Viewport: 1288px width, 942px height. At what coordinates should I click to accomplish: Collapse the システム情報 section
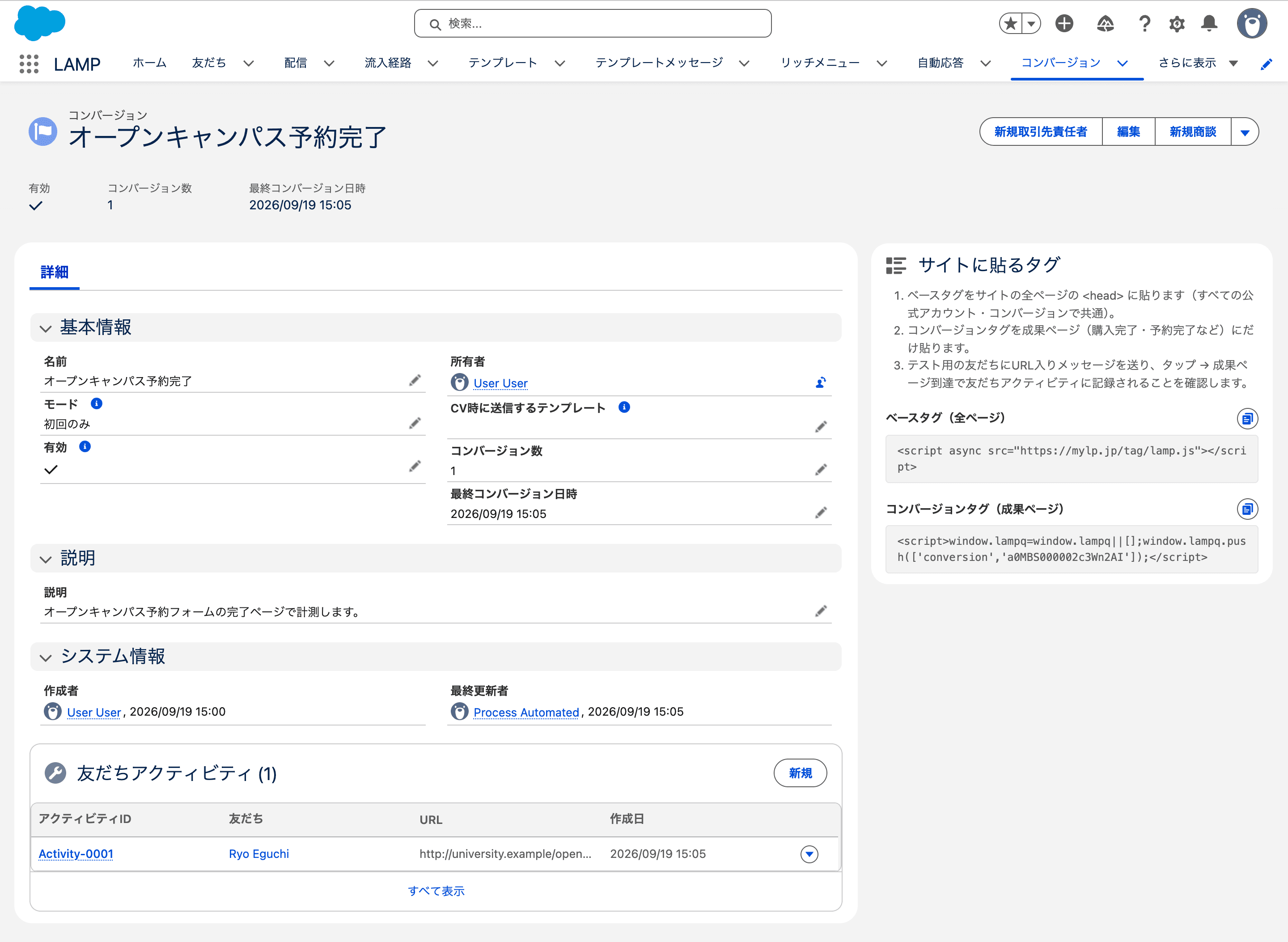point(46,658)
